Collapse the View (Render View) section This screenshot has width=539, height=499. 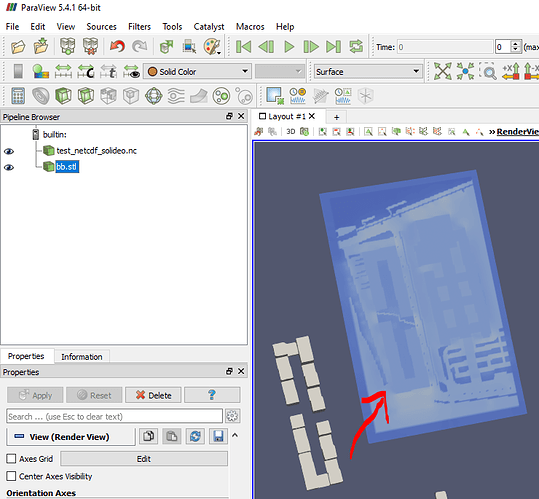point(235,435)
